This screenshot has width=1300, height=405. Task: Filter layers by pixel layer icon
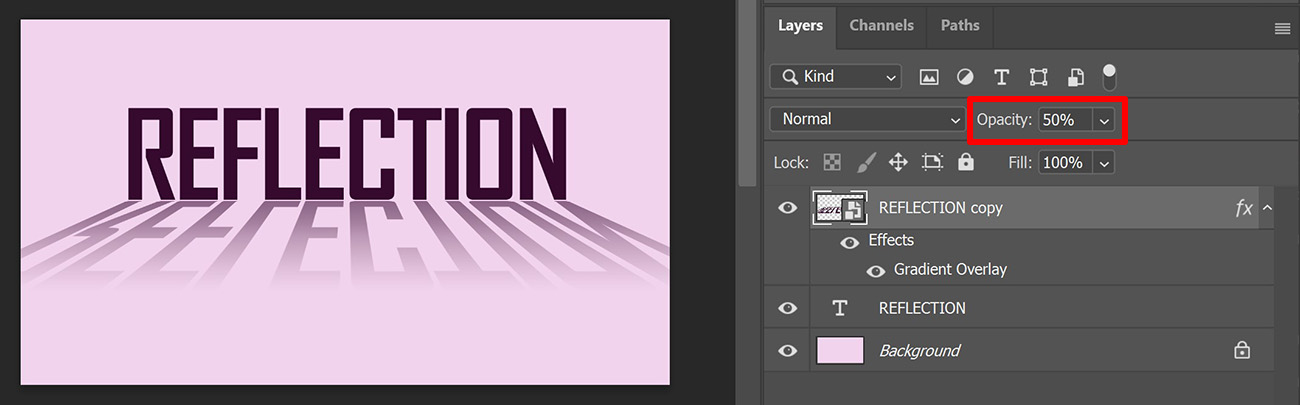tap(929, 77)
